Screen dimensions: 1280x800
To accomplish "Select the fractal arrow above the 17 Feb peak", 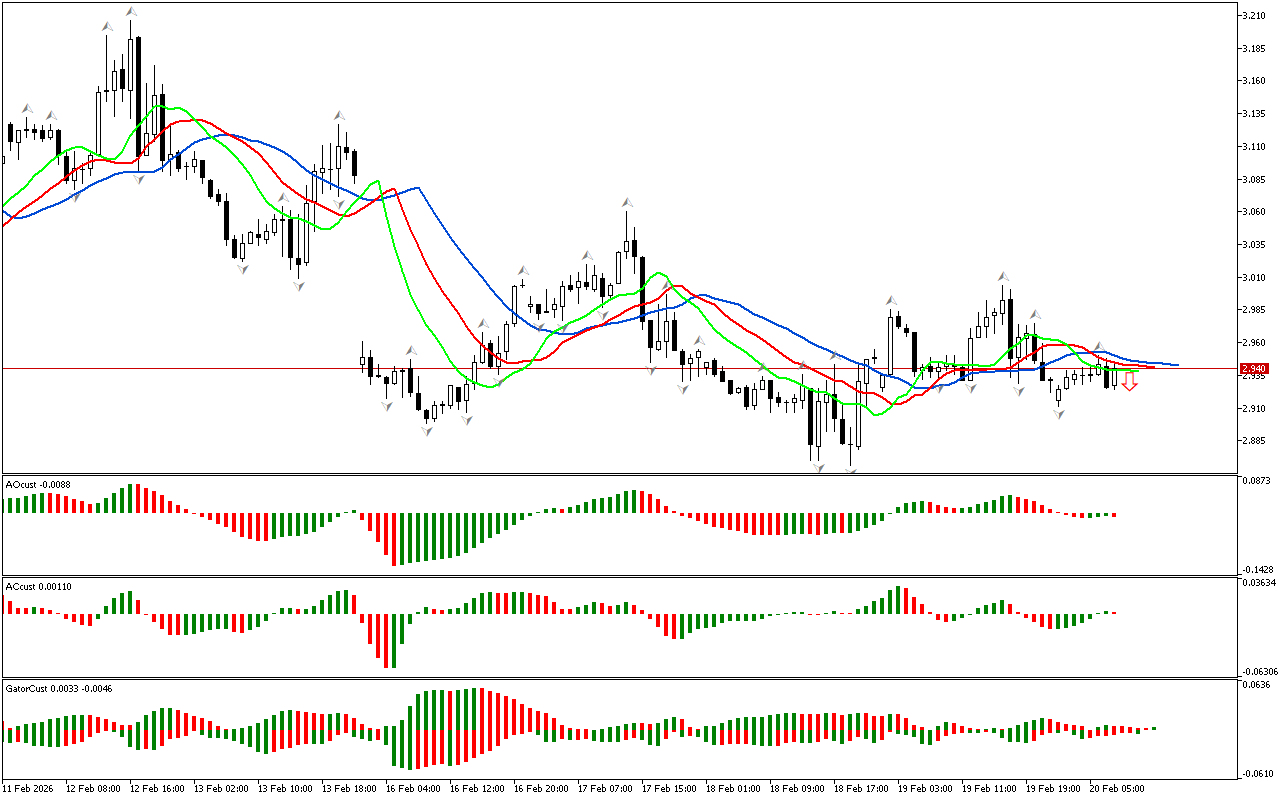I will pyautogui.click(x=627, y=202).
